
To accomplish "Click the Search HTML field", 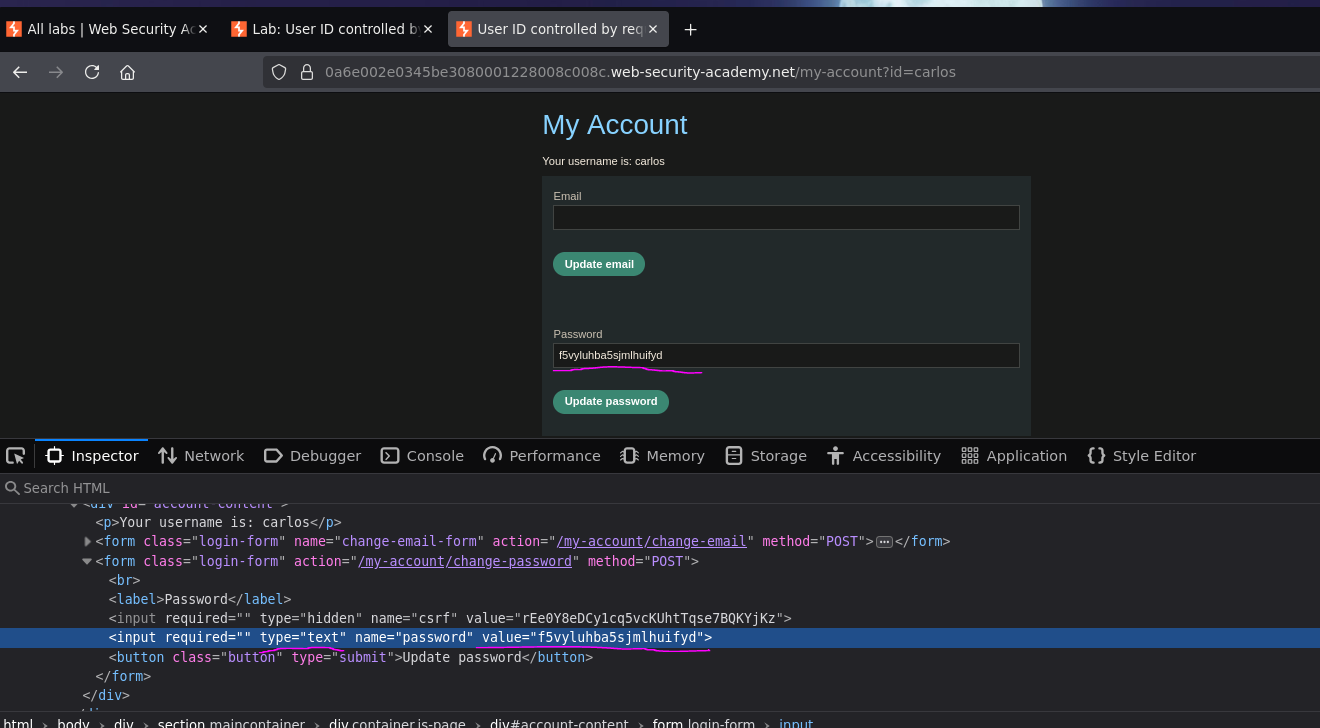I will click(660, 488).
